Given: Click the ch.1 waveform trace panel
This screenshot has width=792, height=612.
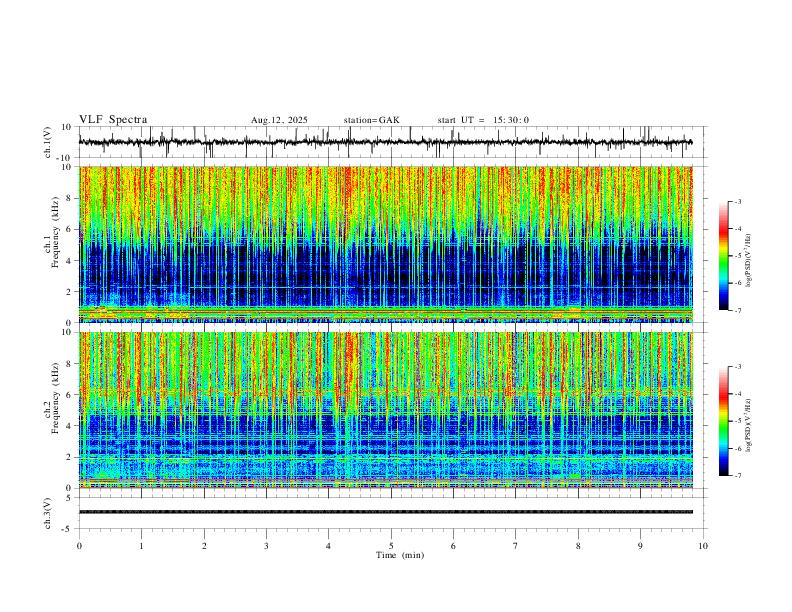Looking at the screenshot, I should coord(393,142).
